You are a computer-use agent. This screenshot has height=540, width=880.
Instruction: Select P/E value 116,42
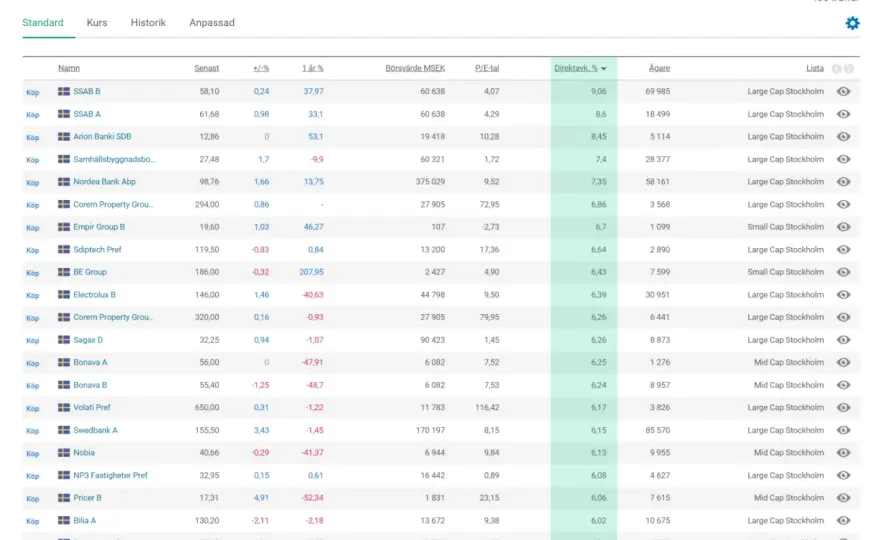[487, 408]
